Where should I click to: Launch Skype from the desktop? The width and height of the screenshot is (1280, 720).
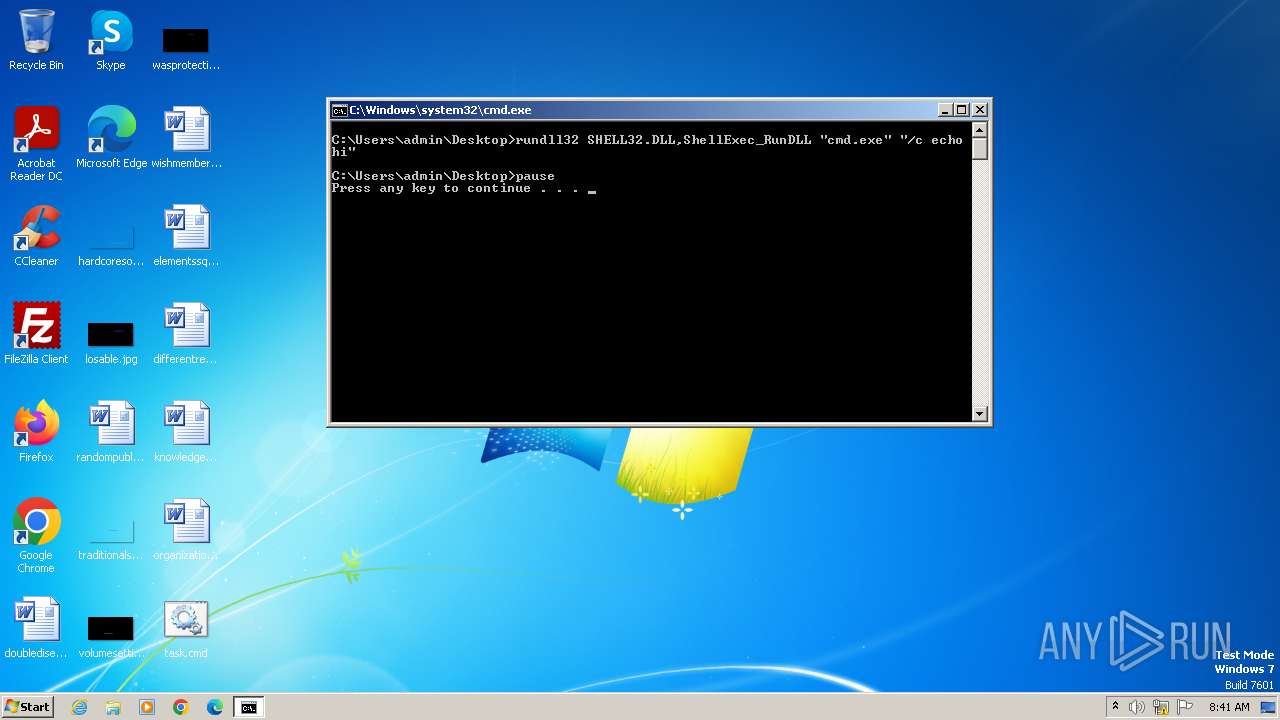[111, 40]
